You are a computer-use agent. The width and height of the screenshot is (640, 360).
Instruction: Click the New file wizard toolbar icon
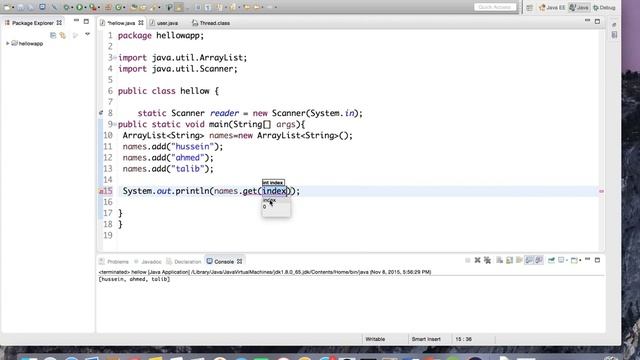(7, 7)
